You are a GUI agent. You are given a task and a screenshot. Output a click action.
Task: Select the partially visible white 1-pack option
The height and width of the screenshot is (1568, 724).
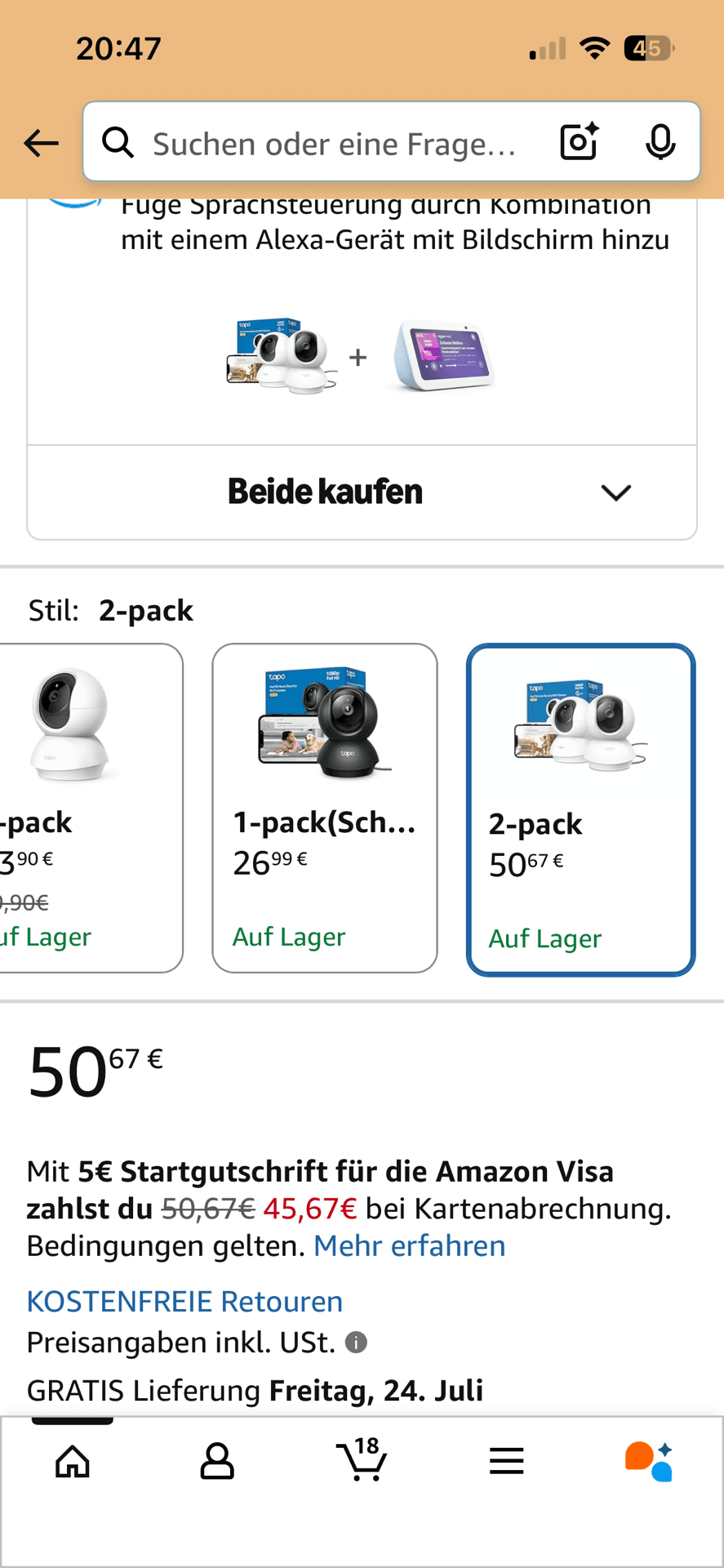coord(91,808)
